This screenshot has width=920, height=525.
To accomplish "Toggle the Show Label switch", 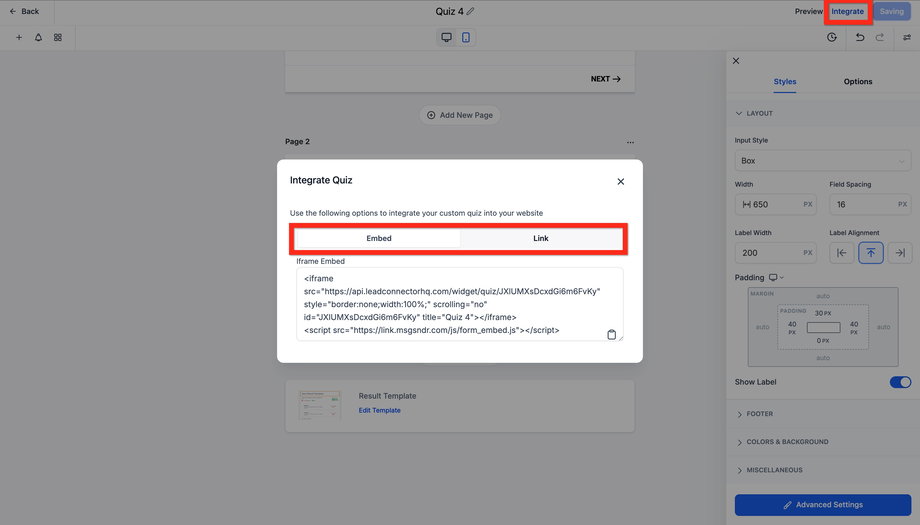I will (x=900, y=382).
